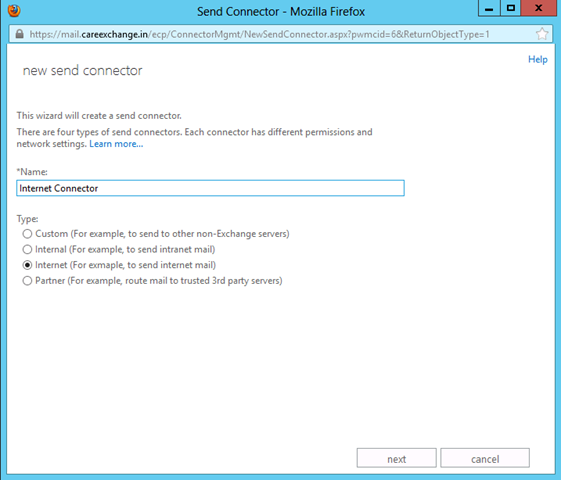Click the cancel button
The image size is (561, 480).
(x=485, y=458)
